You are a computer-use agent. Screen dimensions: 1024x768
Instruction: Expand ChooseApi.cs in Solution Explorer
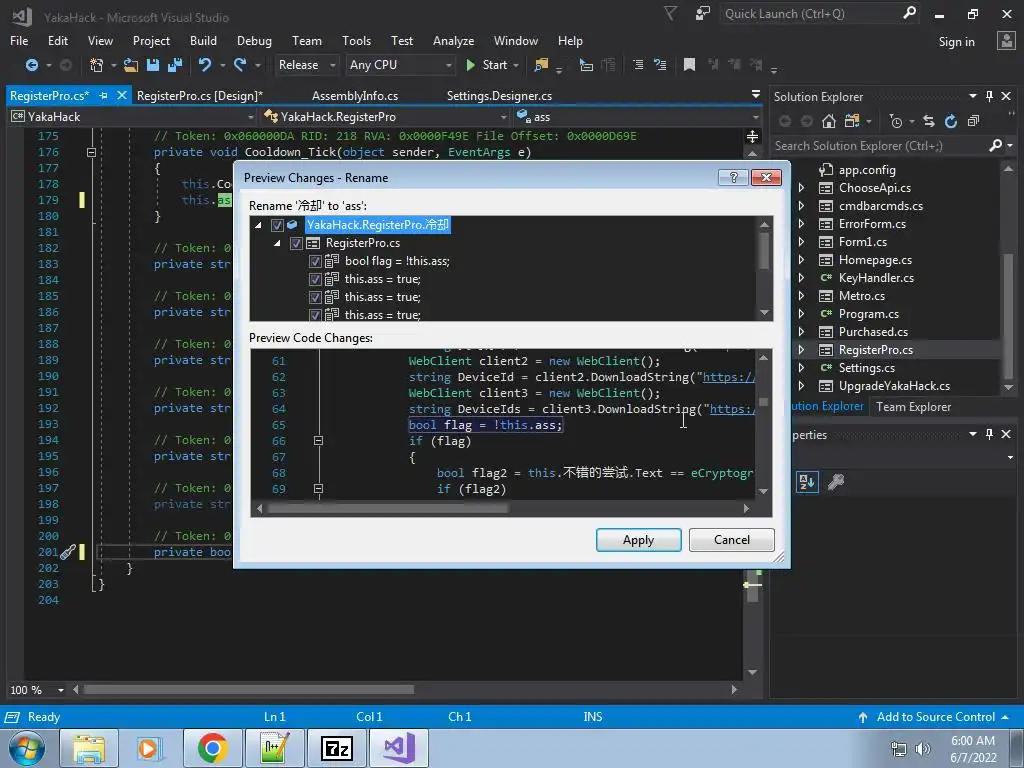click(801, 188)
